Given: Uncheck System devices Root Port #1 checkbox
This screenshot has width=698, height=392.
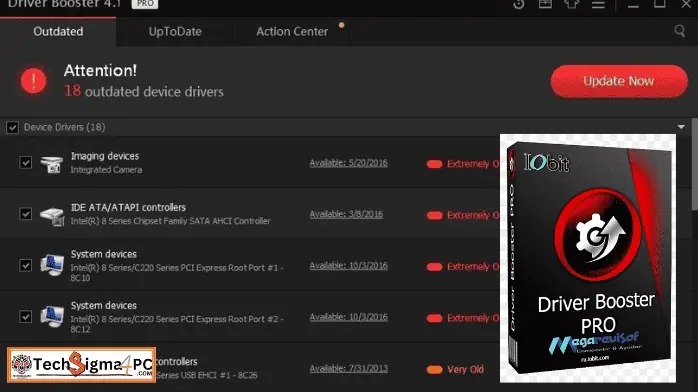Looking at the screenshot, I should [x=25, y=265].
